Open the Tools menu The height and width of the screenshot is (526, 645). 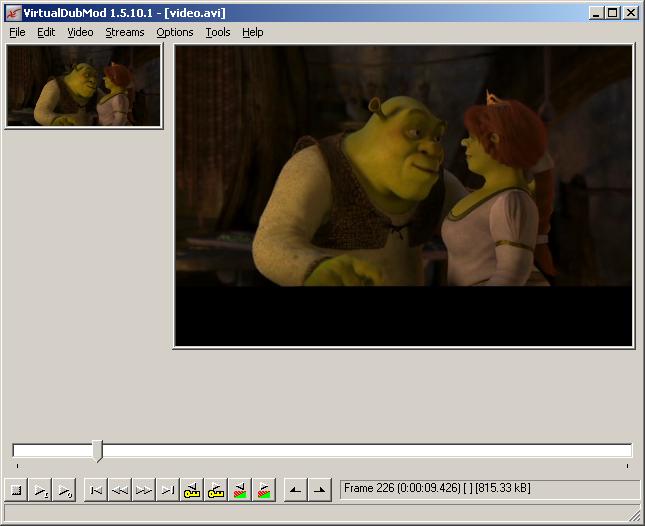coord(218,32)
